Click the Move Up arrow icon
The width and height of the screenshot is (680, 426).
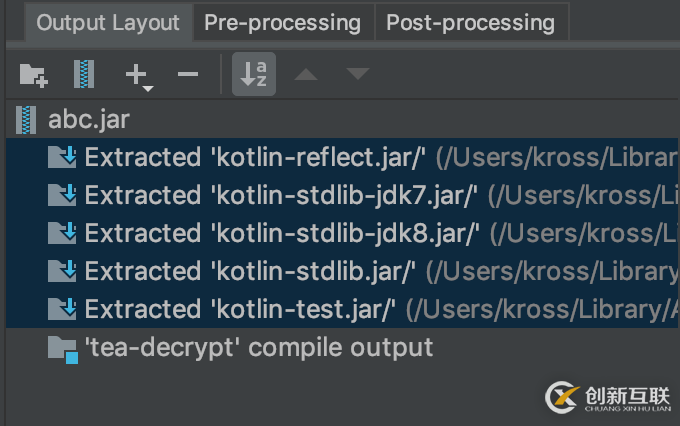[x=307, y=74]
